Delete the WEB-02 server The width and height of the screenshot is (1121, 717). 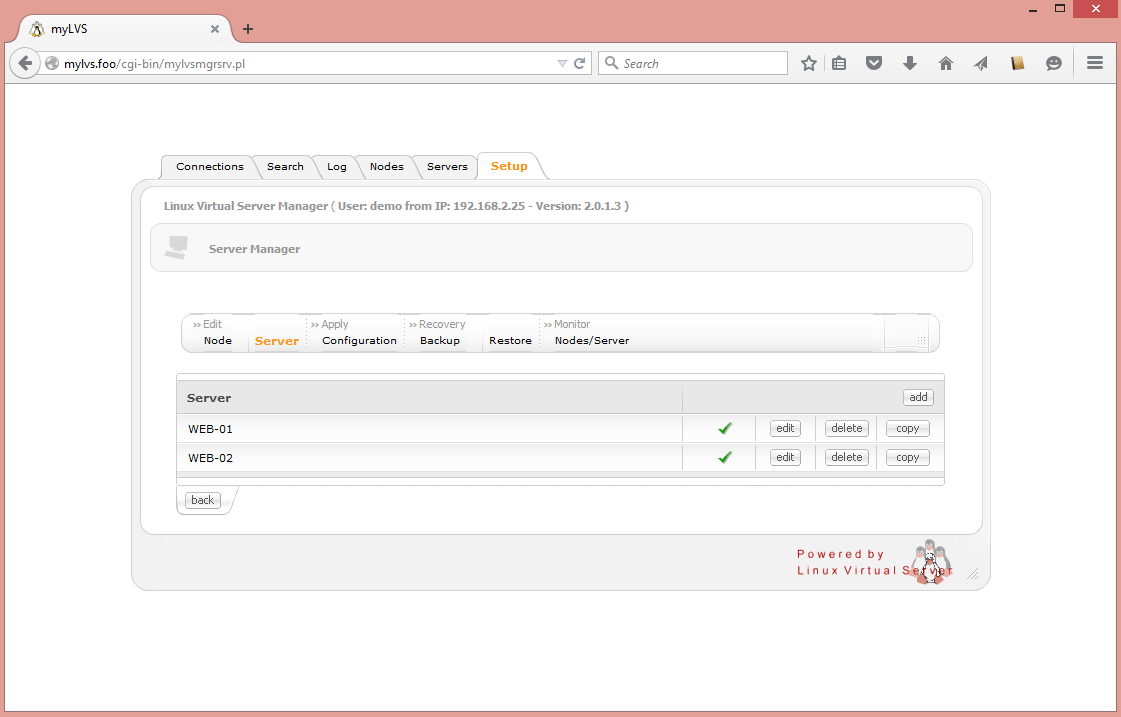[846, 457]
